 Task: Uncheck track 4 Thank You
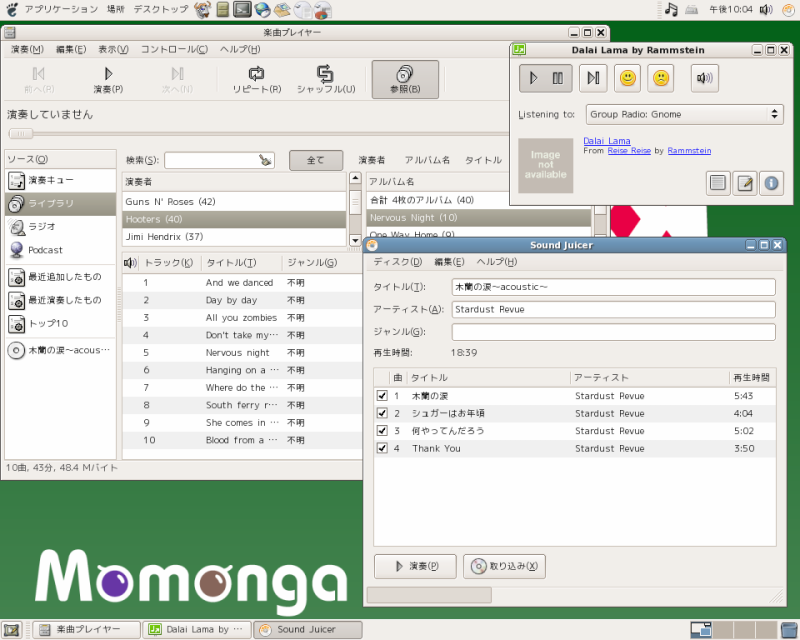point(382,448)
